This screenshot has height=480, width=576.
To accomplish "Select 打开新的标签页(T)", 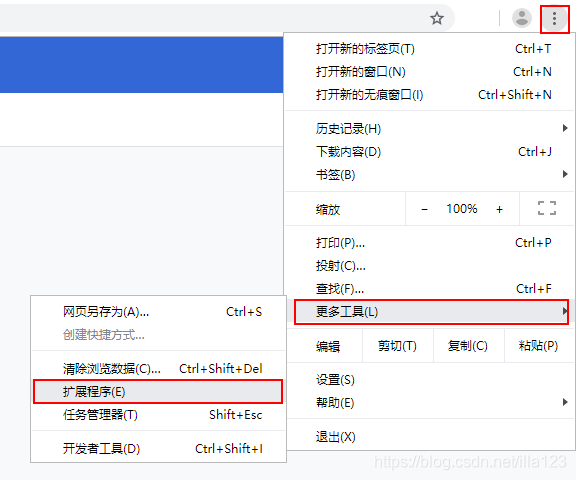I will 430,48.
